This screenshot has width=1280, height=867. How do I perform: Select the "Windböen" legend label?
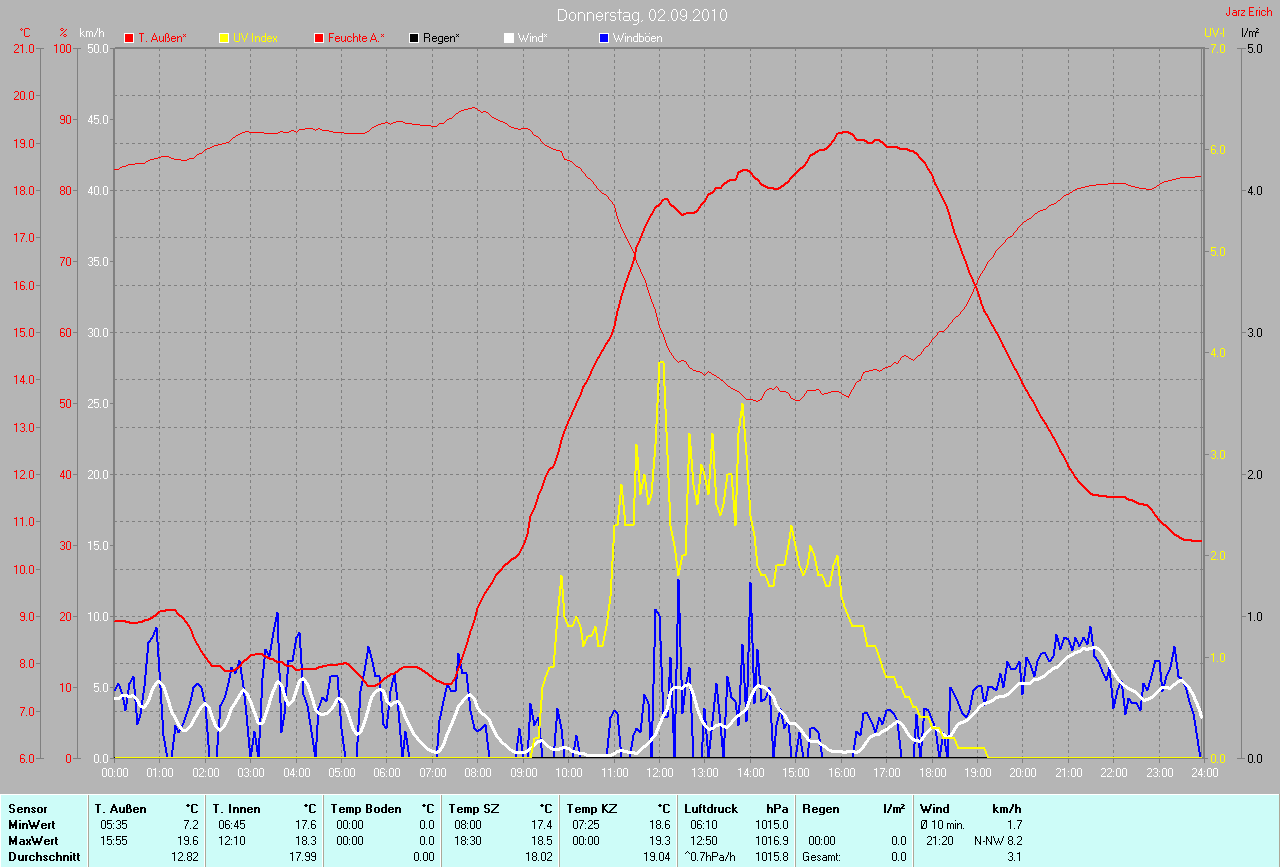tap(637, 38)
